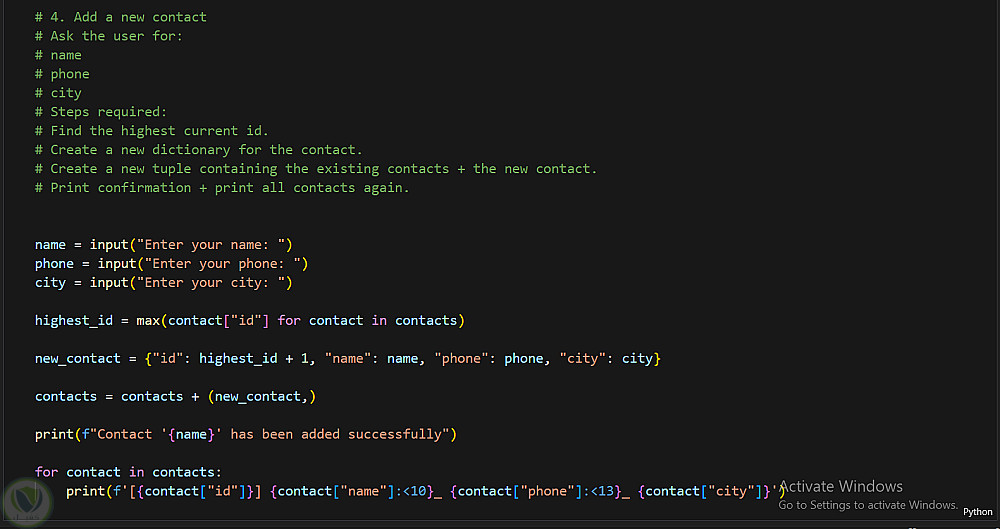This screenshot has height=529, width=1000.
Task: Click the "Activate Windows" watermark text
Action: pyautogui.click(x=841, y=486)
